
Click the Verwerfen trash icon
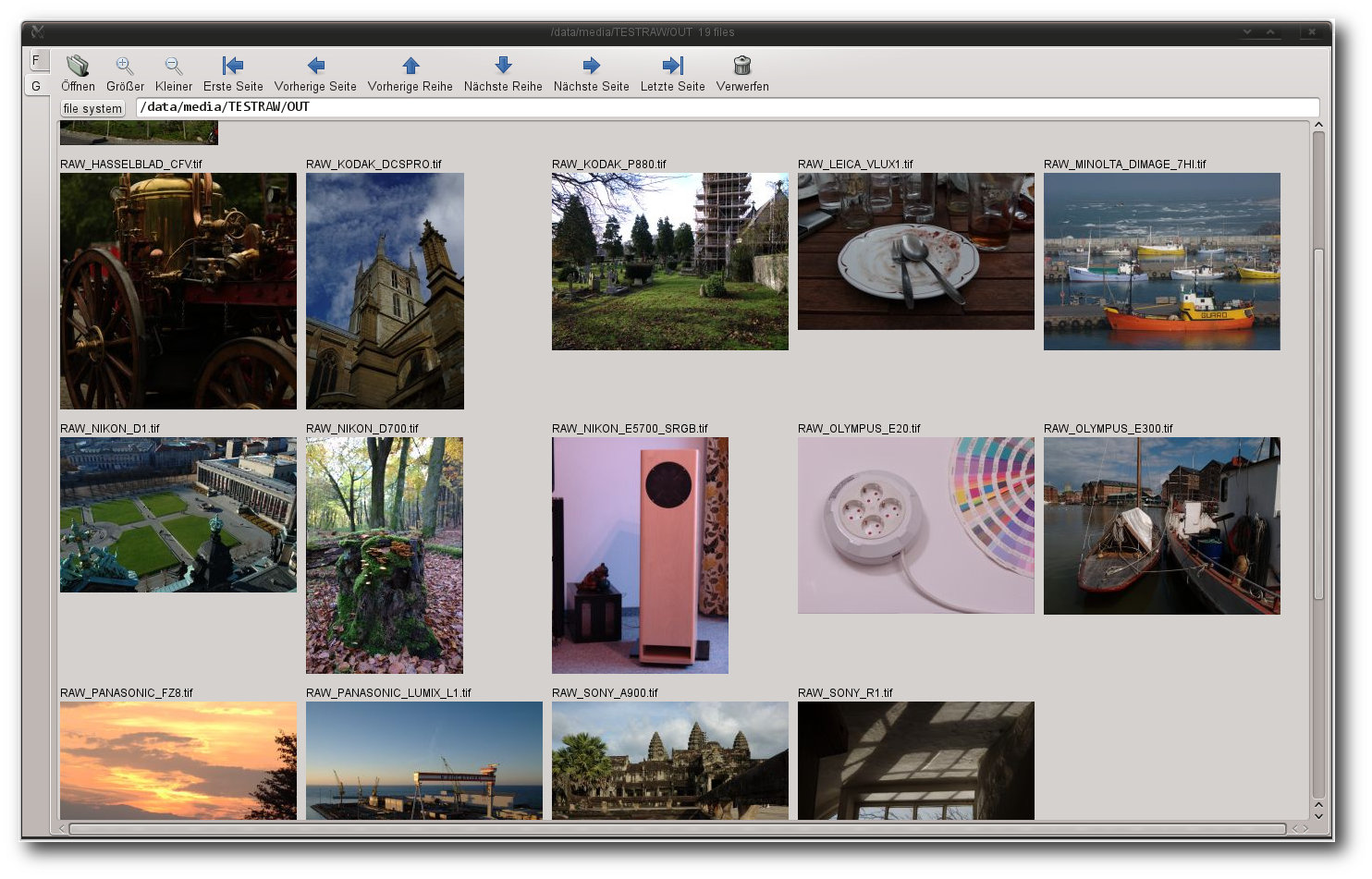click(742, 66)
